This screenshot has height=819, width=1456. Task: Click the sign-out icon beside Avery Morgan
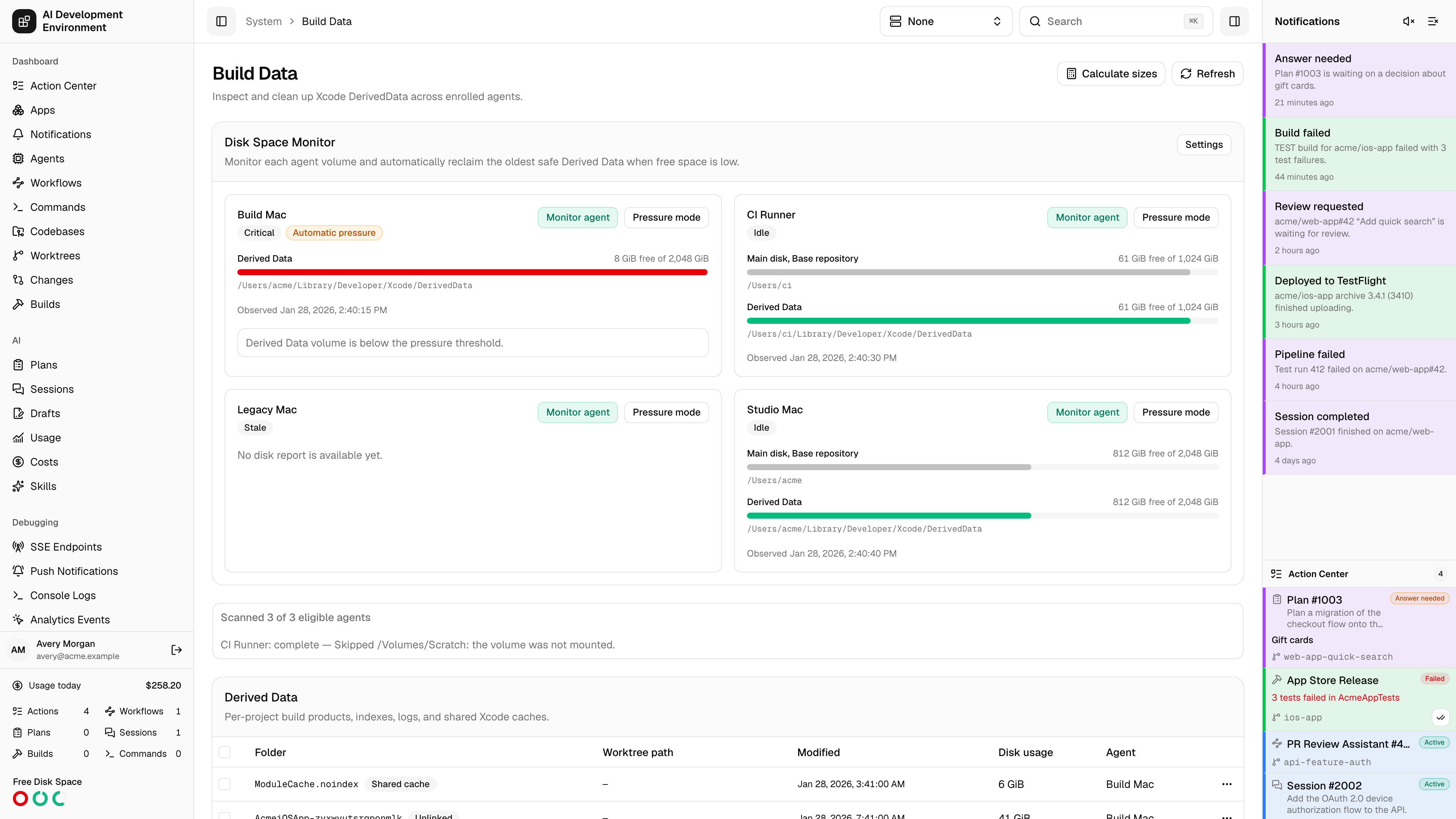[176, 650]
